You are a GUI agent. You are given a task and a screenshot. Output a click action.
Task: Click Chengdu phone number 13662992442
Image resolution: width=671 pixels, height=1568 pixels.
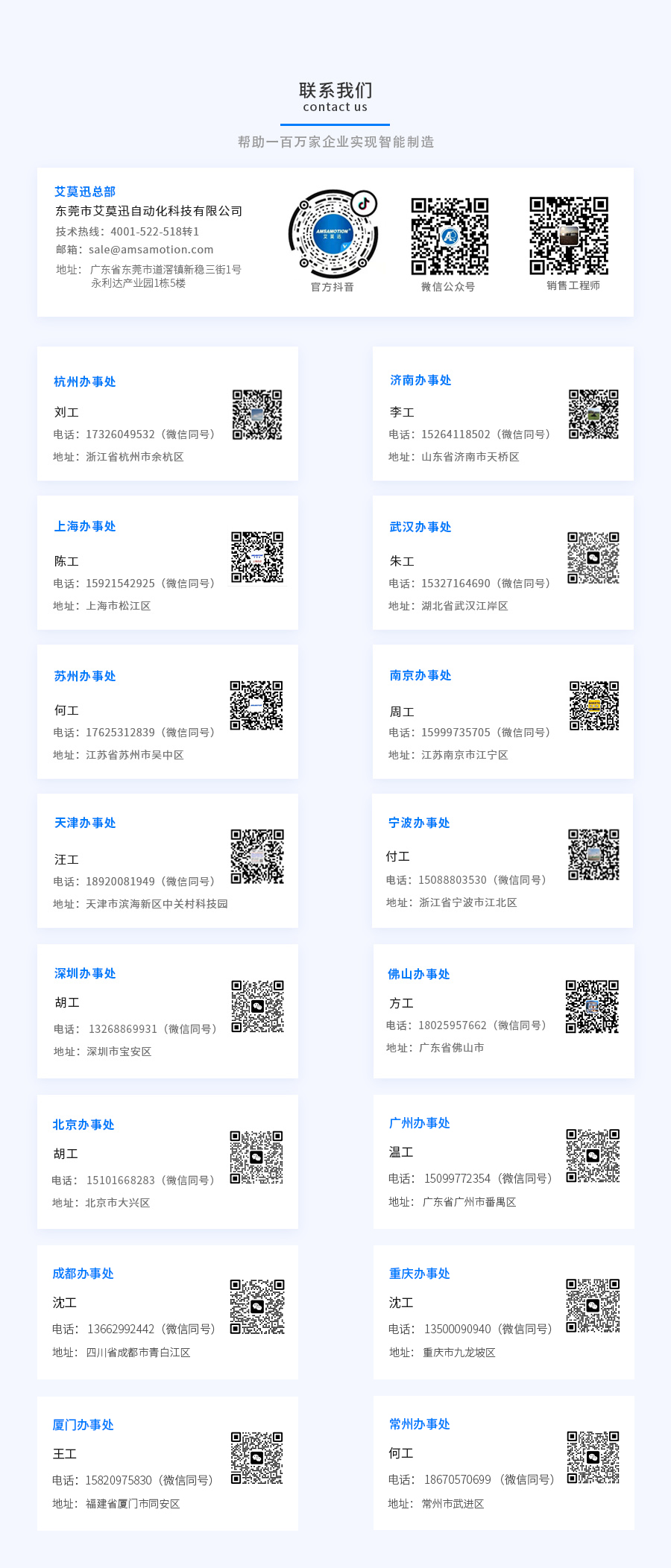(121, 1329)
